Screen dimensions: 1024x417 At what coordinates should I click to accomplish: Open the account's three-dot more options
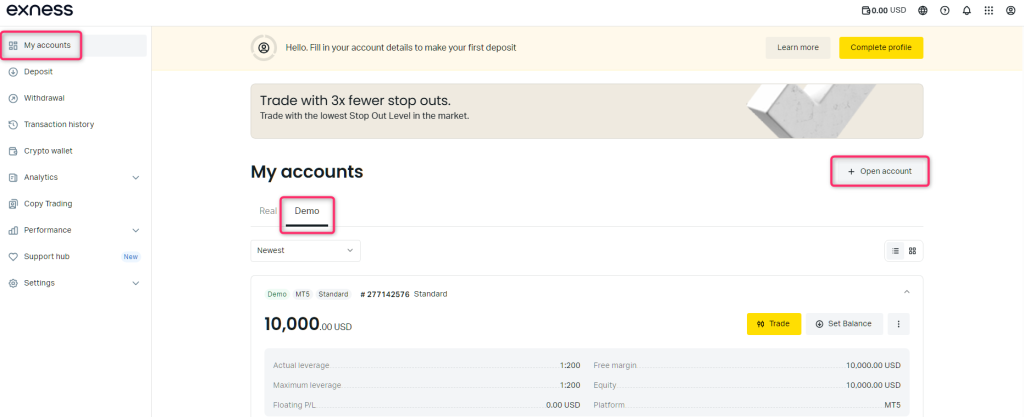[x=898, y=324]
